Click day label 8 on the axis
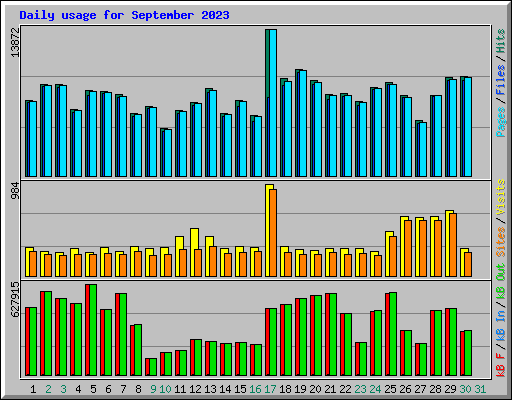This screenshot has height=400, width=512. pyautogui.click(x=138, y=389)
